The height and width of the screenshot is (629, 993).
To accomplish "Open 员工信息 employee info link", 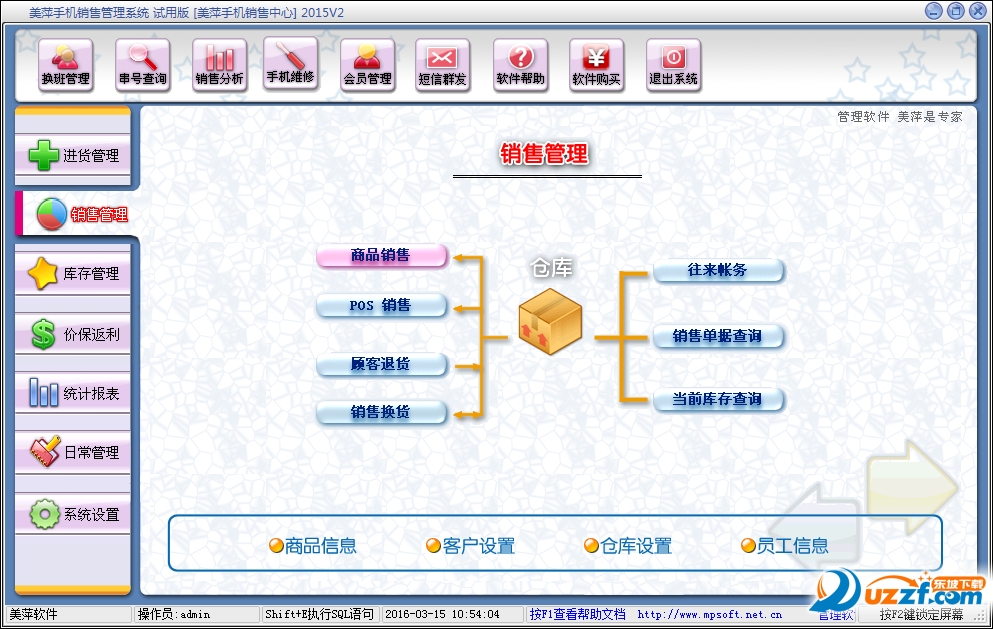I will pyautogui.click(x=785, y=545).
